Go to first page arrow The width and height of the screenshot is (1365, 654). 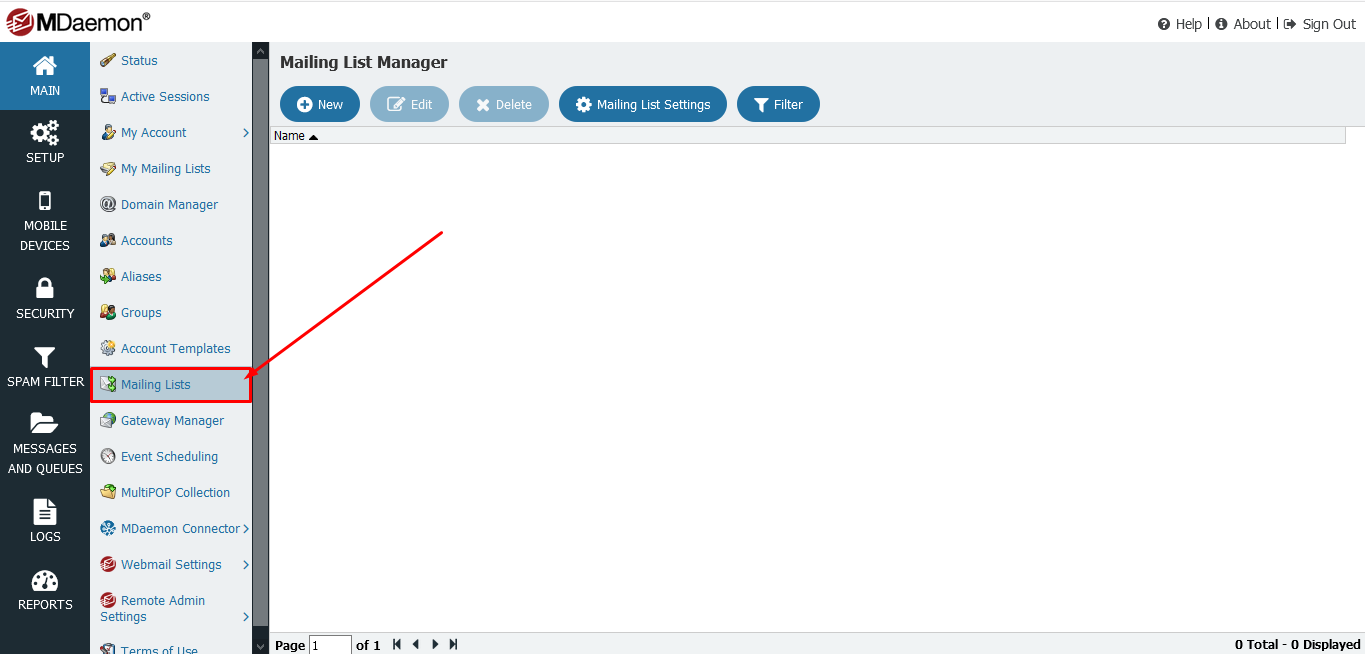coord(397,644)
